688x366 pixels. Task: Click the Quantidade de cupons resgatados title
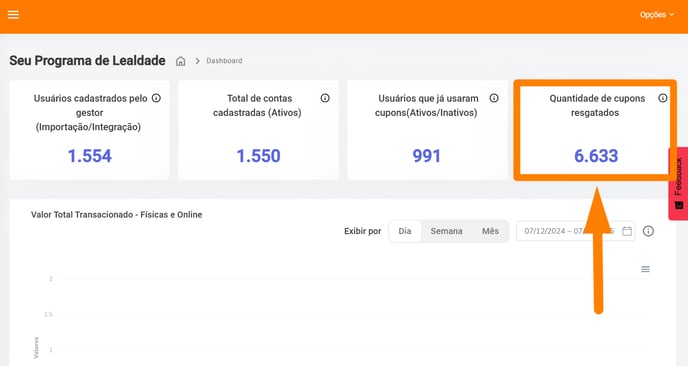click(x=597, y=105)
